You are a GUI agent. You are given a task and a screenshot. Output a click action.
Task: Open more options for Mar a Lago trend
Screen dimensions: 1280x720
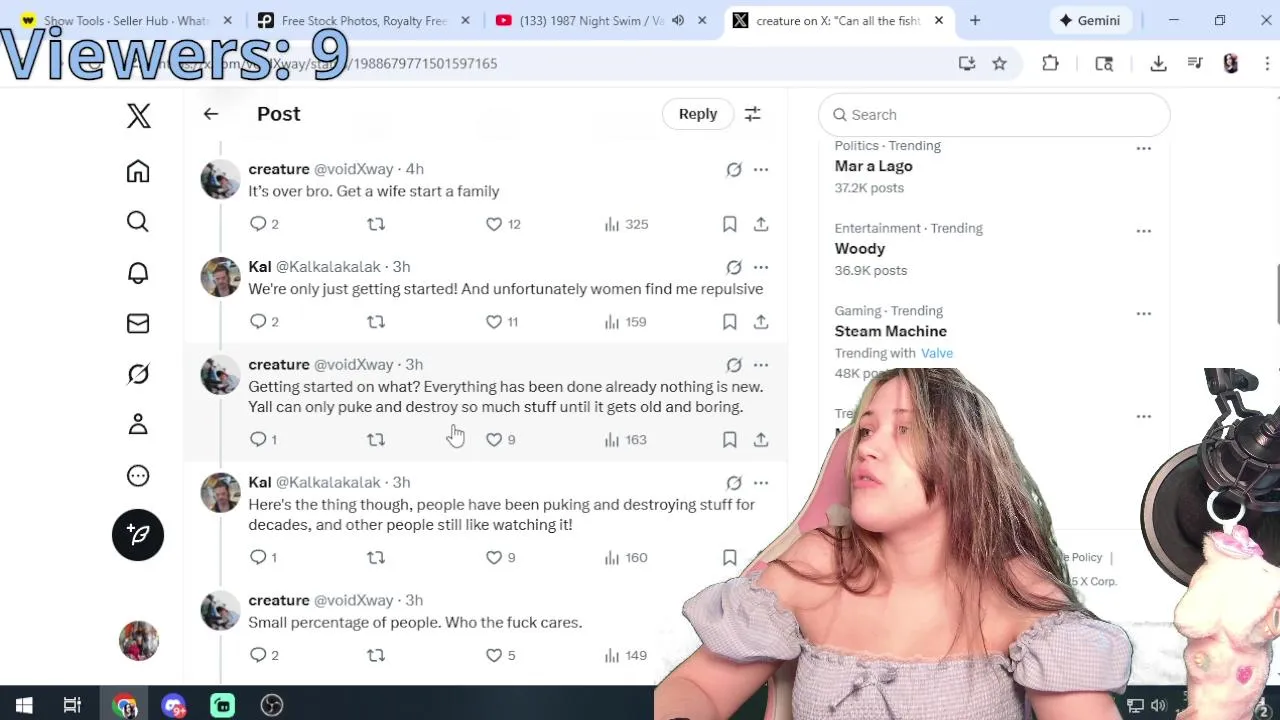coord(1144,148)
